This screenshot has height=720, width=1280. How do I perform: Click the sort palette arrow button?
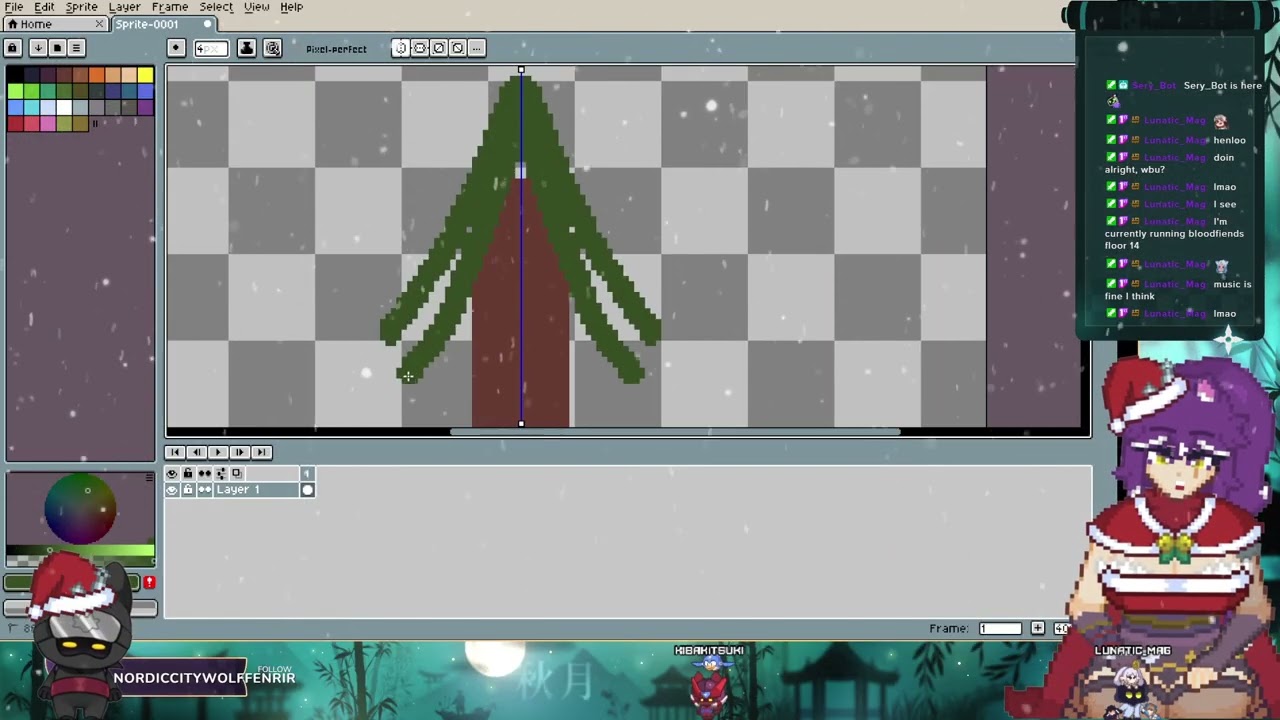[x=38, y=48]
